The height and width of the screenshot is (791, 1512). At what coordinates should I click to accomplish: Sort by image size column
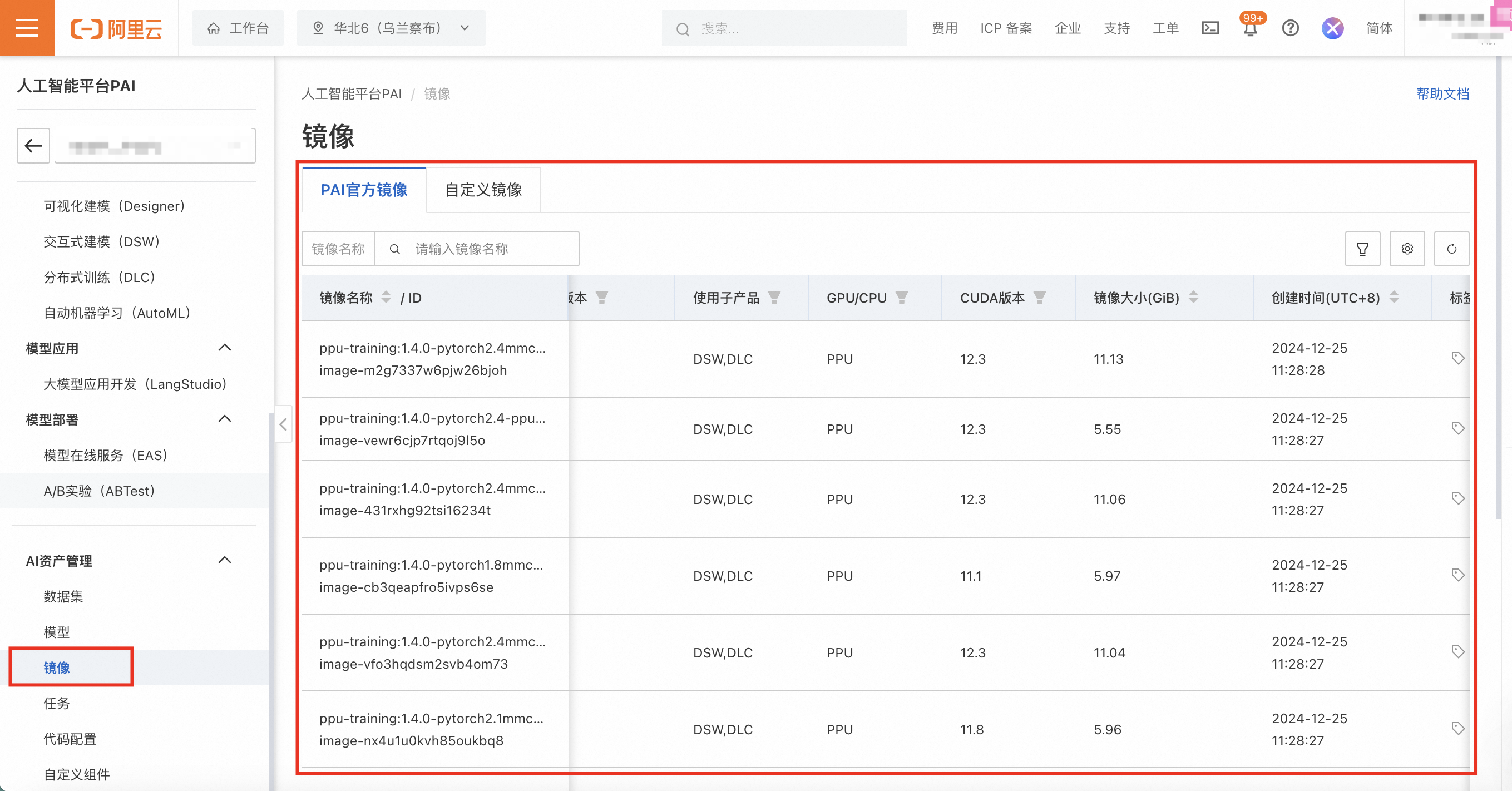pyautogui.click(x=1193, y=298)
